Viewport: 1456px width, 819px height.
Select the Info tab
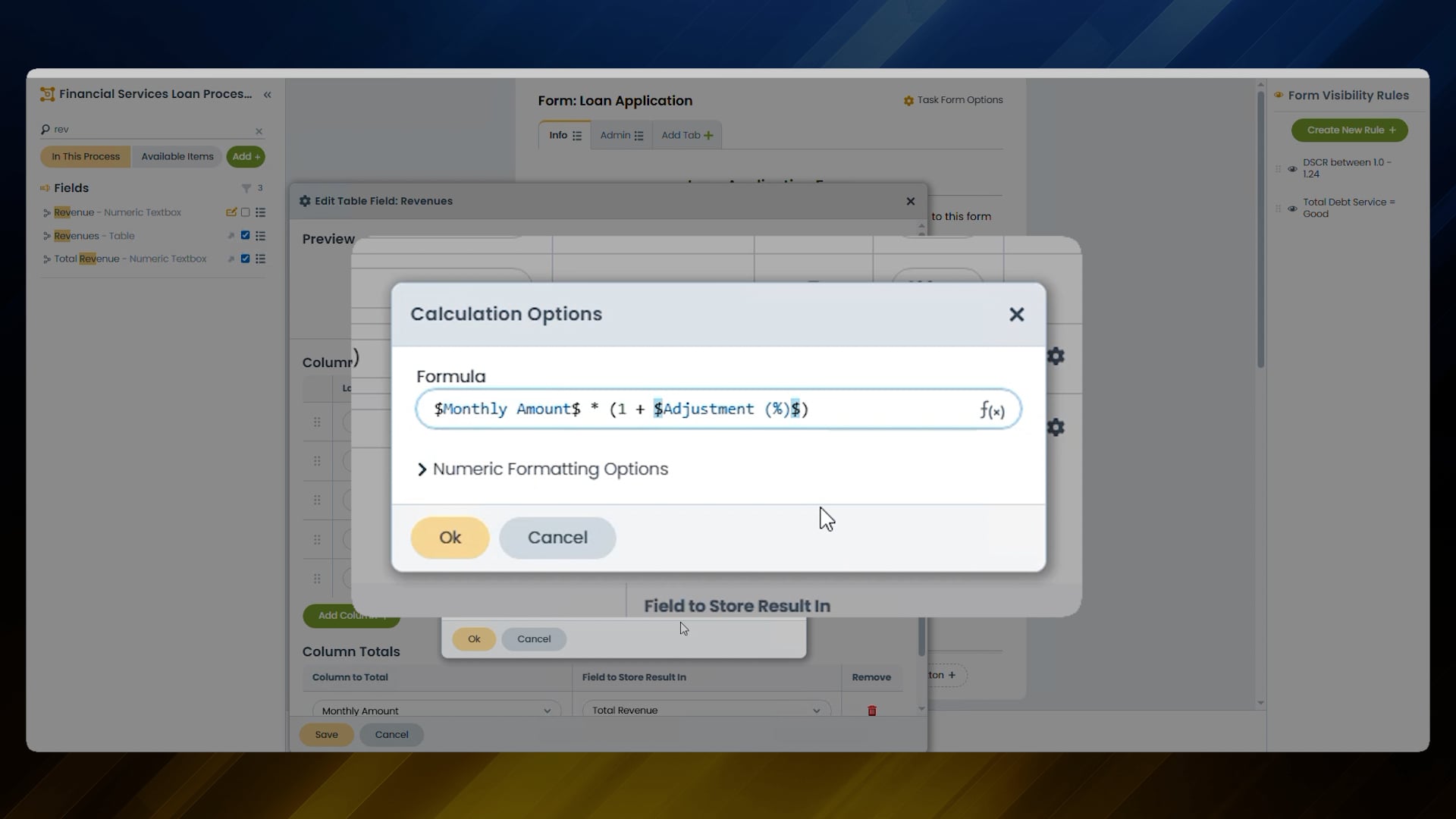[558, 135]
